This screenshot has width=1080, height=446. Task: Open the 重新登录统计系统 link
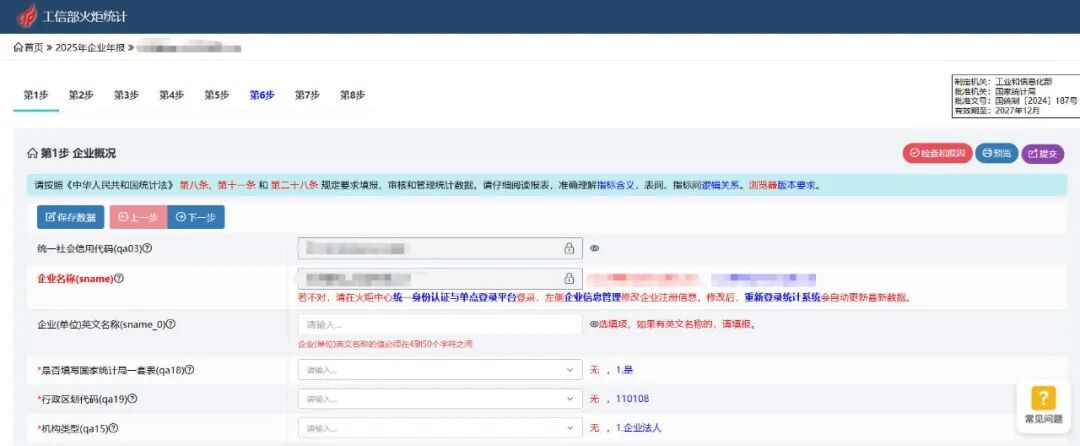tap(782, 297)
